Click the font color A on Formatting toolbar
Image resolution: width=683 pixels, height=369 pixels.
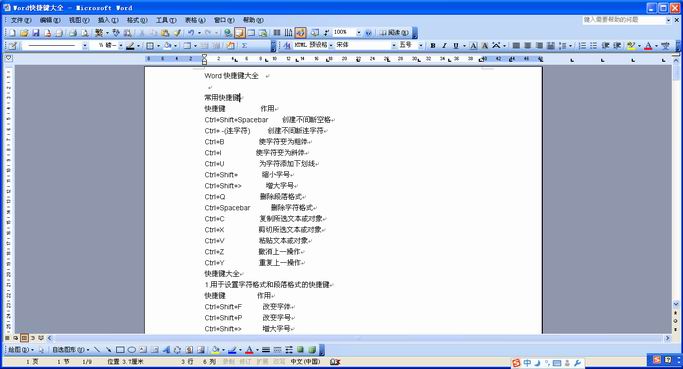648,45
